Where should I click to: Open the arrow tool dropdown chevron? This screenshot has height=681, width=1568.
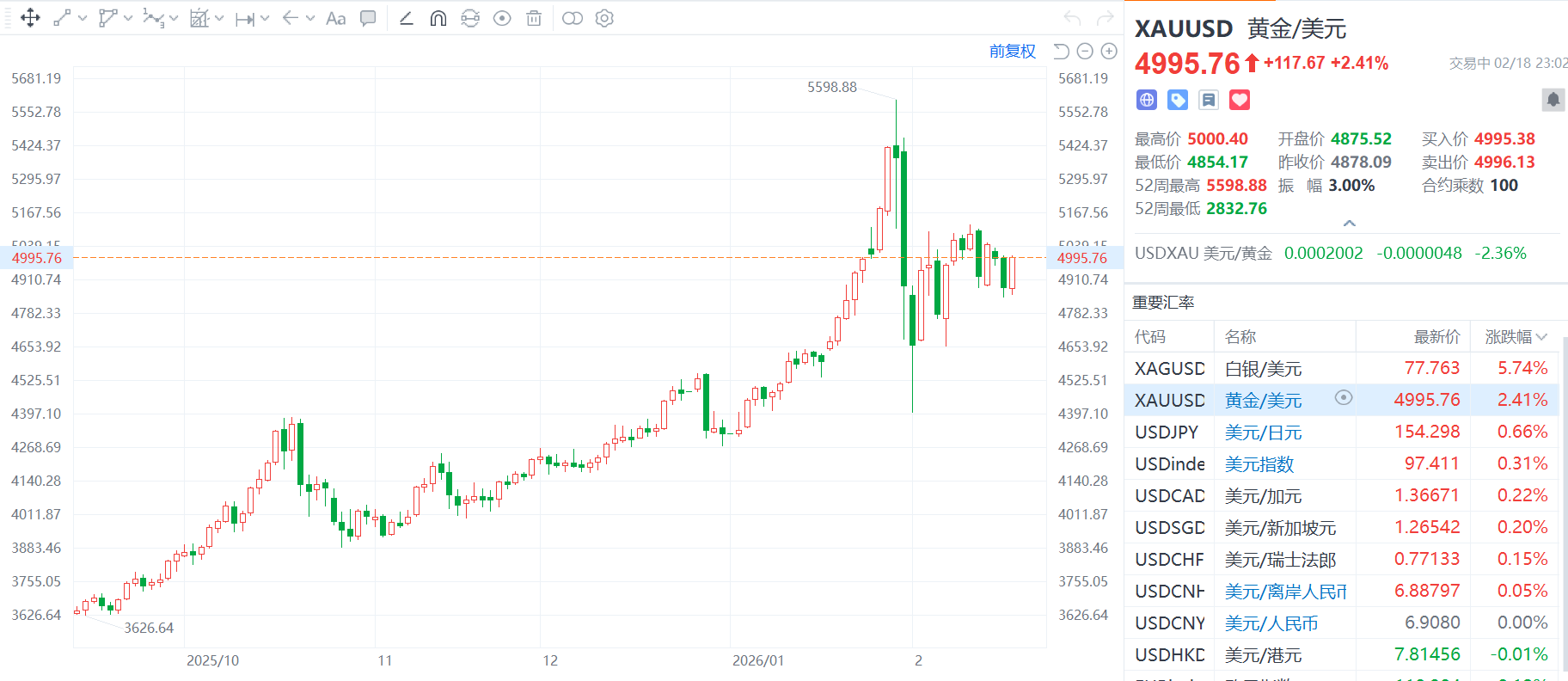310,18
